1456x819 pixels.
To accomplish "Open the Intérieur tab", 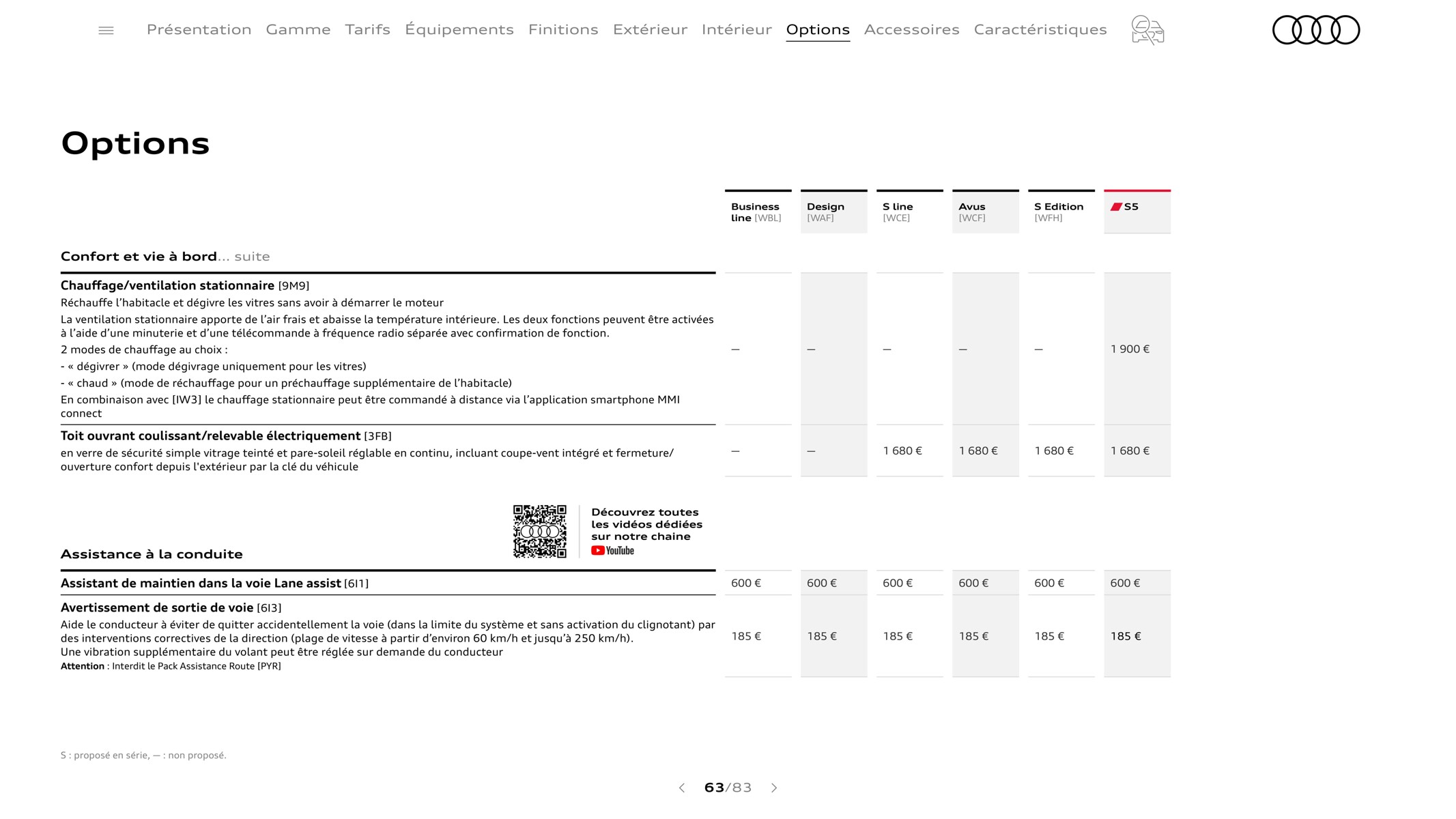I will coord(737,29).
